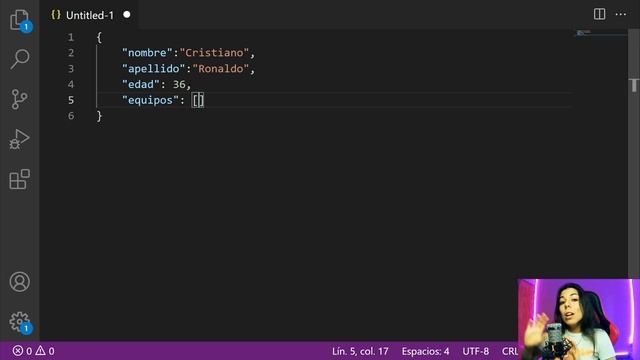Screen dimensions: 640x360
Task: Open the Explorer view in activity bar
Action: click(20, 20)
